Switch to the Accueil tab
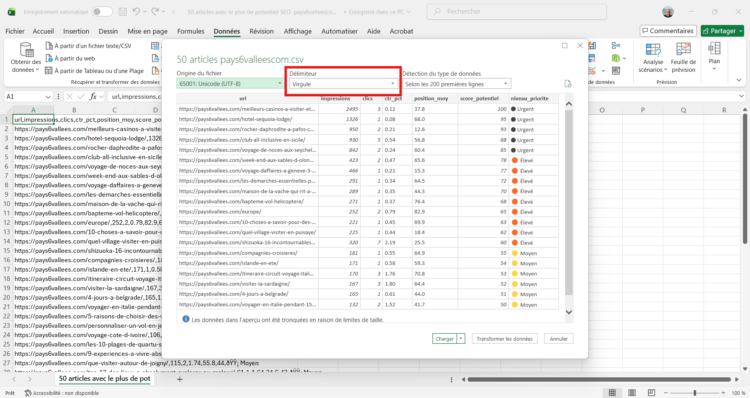The image size is (750, 398). tap(43, 31)
